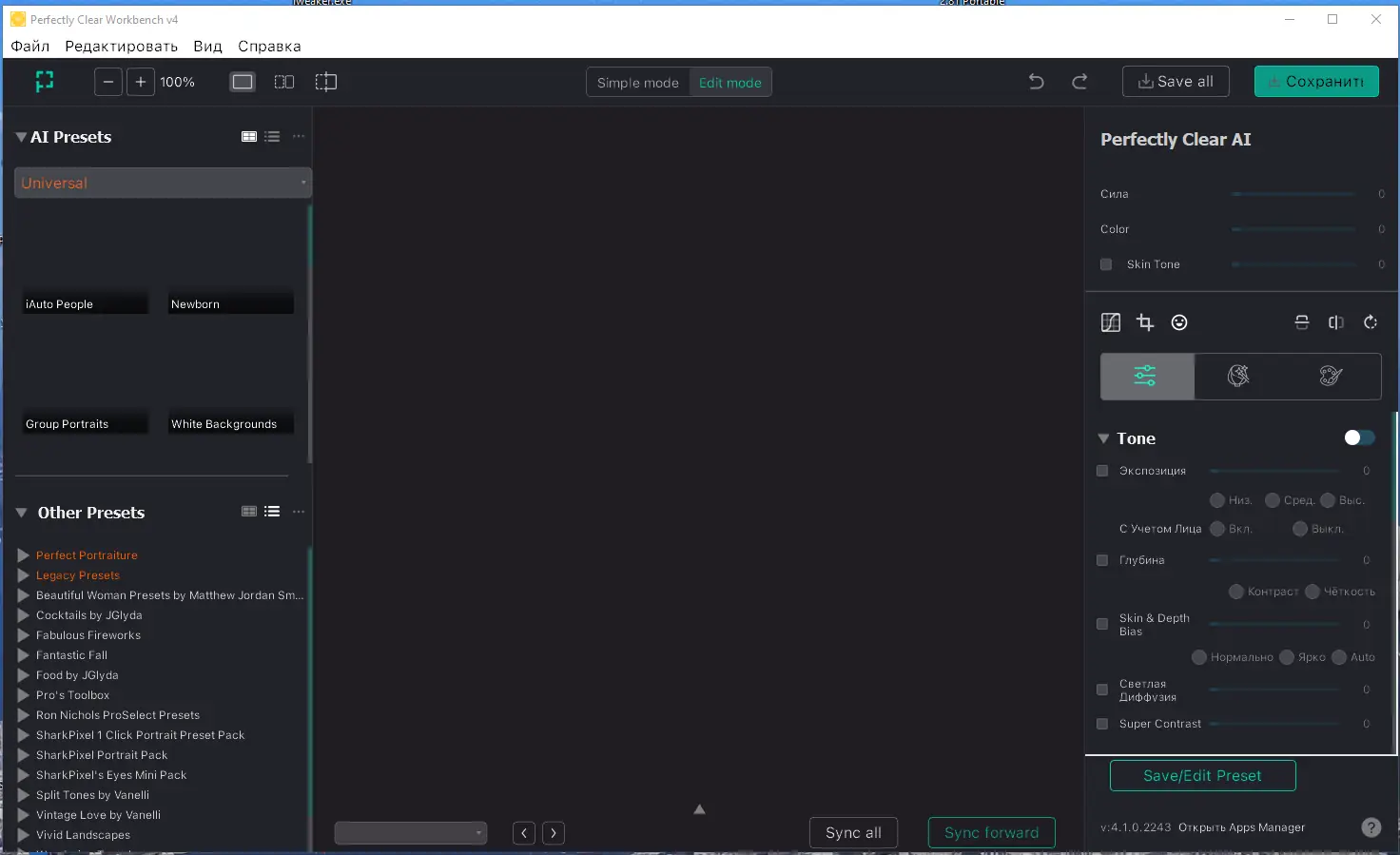Open the palette retouching tab

coord(1331,376)
